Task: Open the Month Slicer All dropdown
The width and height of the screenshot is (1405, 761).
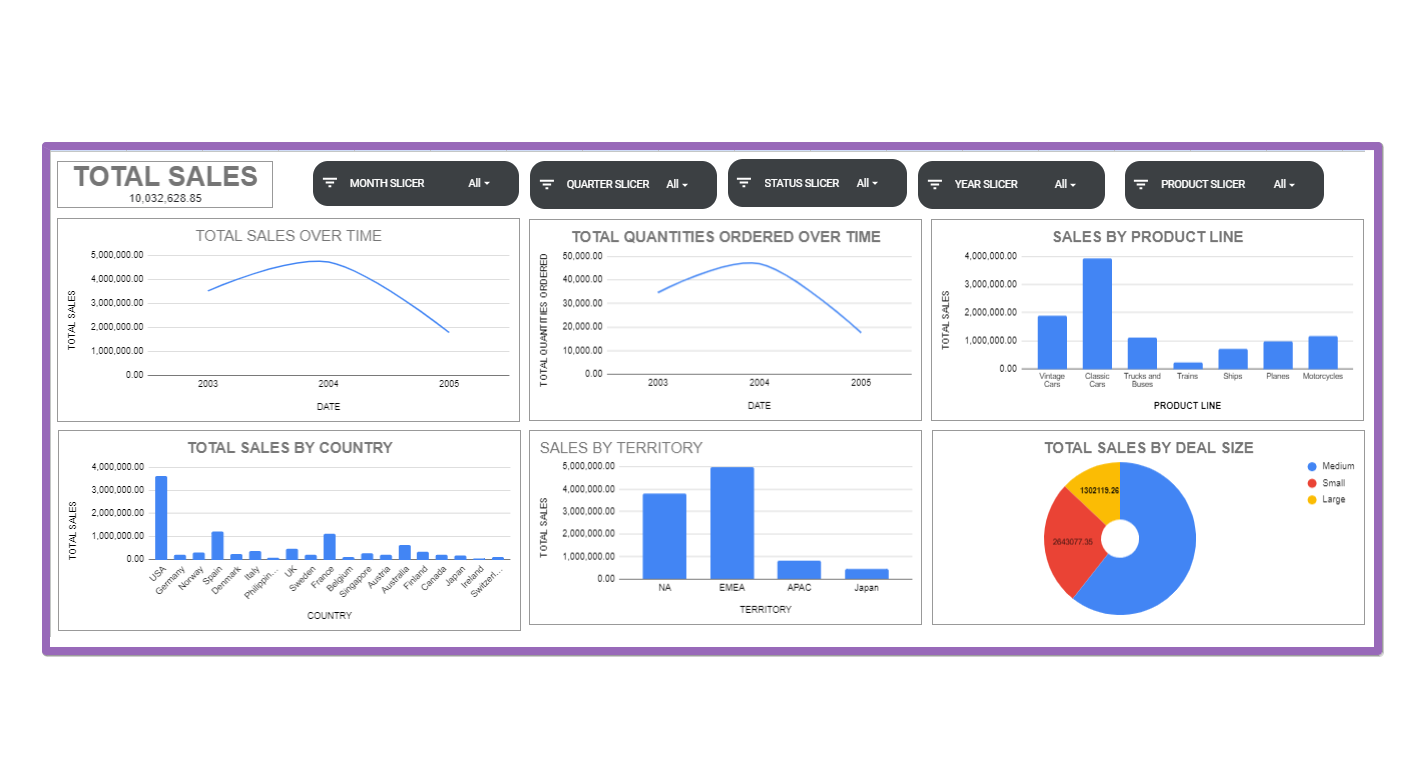Action: coord(481,182)
